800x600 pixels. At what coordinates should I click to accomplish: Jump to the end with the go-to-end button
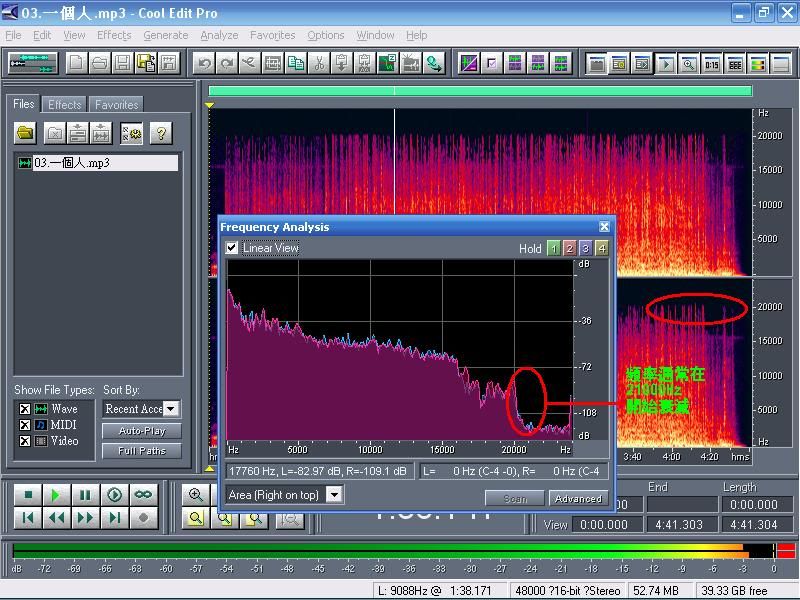[x=114, y=518]
